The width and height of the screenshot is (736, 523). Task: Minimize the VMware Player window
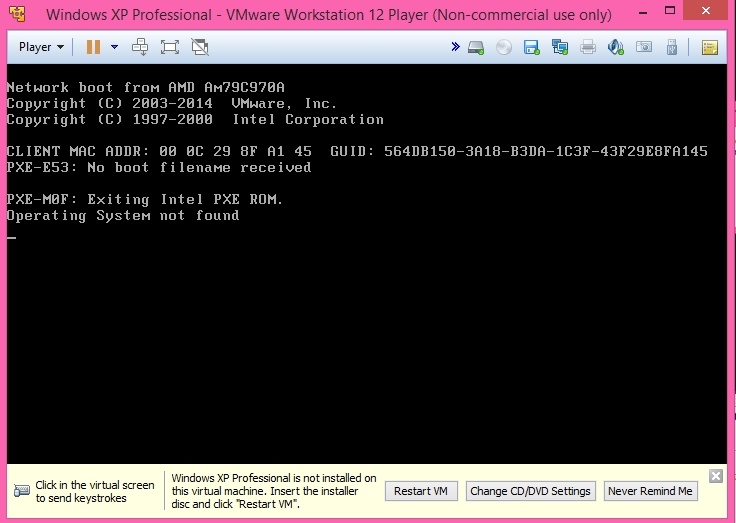643,12
